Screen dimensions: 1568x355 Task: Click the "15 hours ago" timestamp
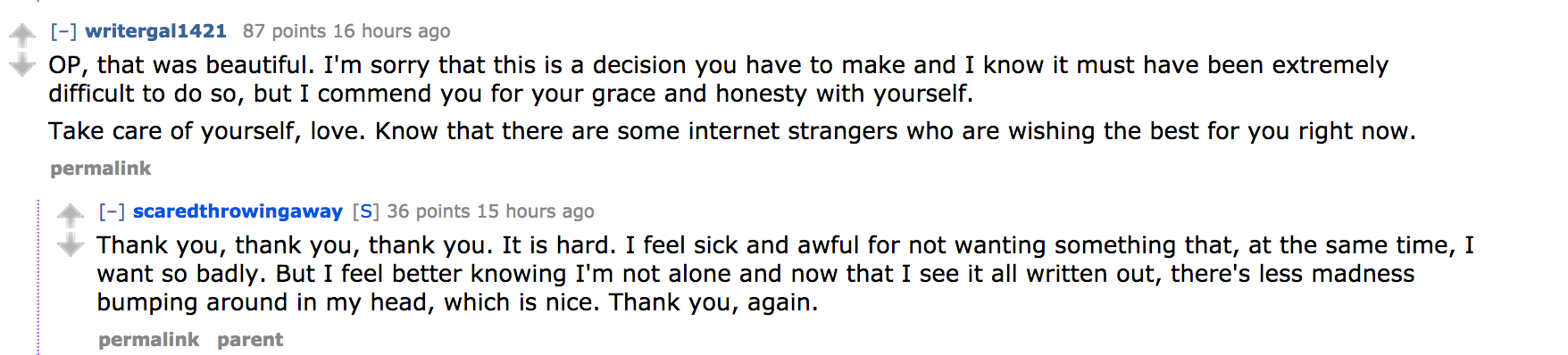click(x=535, y=211)
